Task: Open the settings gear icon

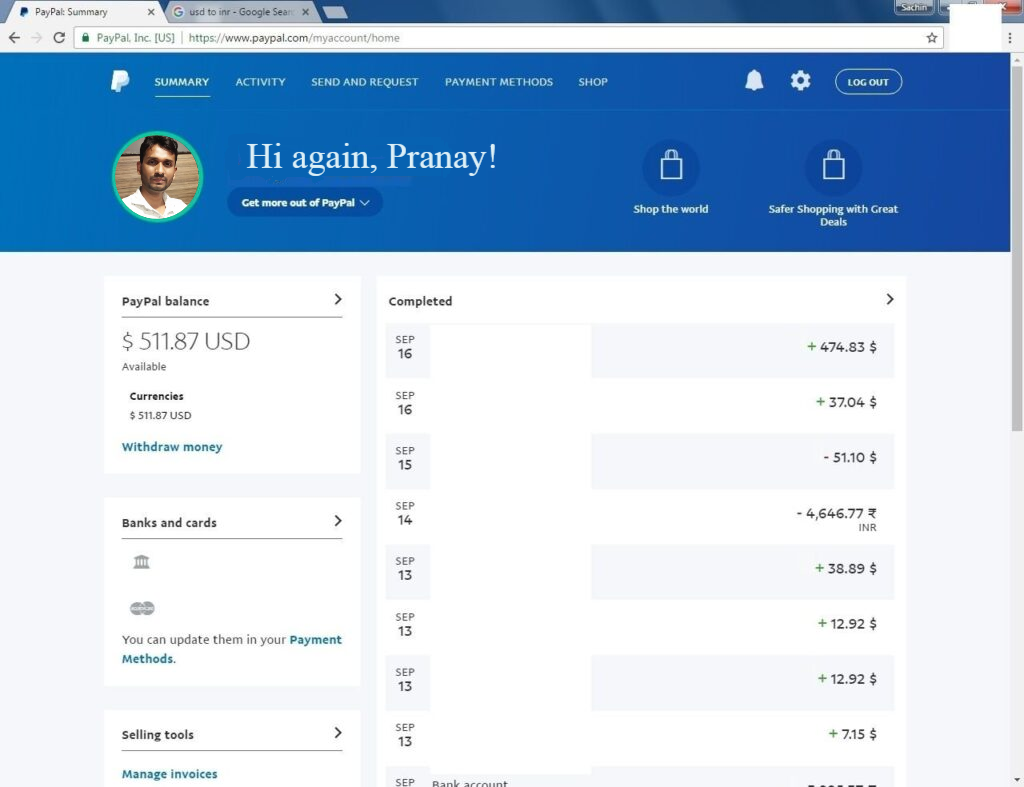Action: point(800,82)
